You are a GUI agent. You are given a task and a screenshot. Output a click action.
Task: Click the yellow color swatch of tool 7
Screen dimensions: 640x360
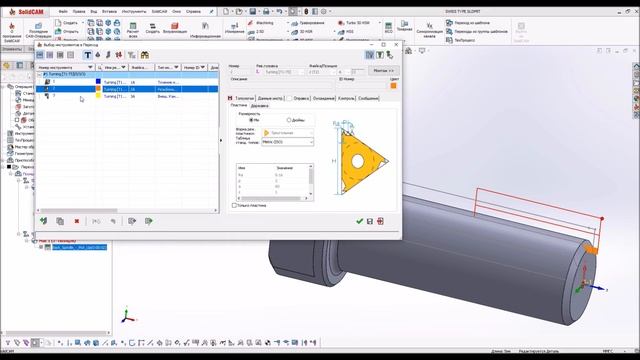98,96
